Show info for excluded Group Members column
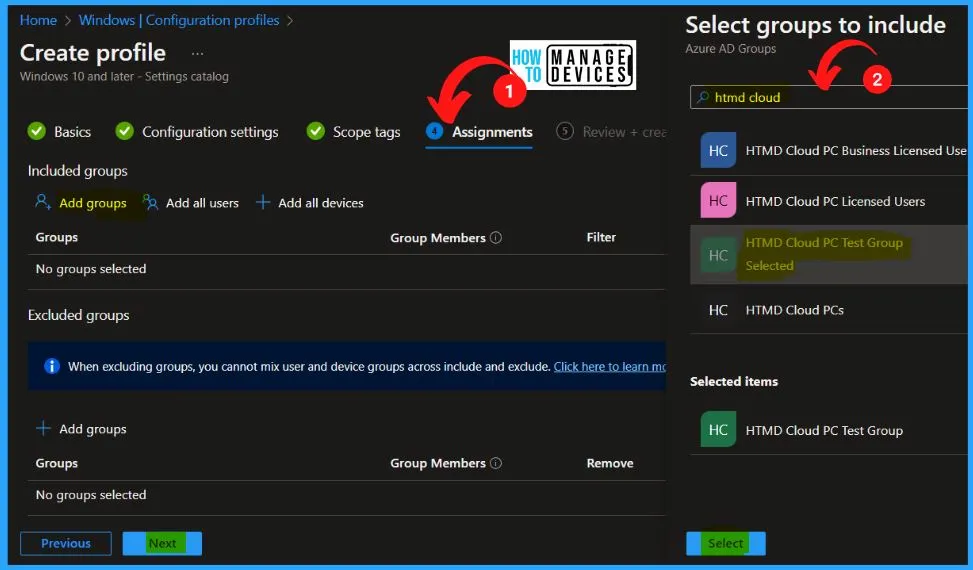The width and height of the screenshot is (973, 570). [x=496, y=463]
